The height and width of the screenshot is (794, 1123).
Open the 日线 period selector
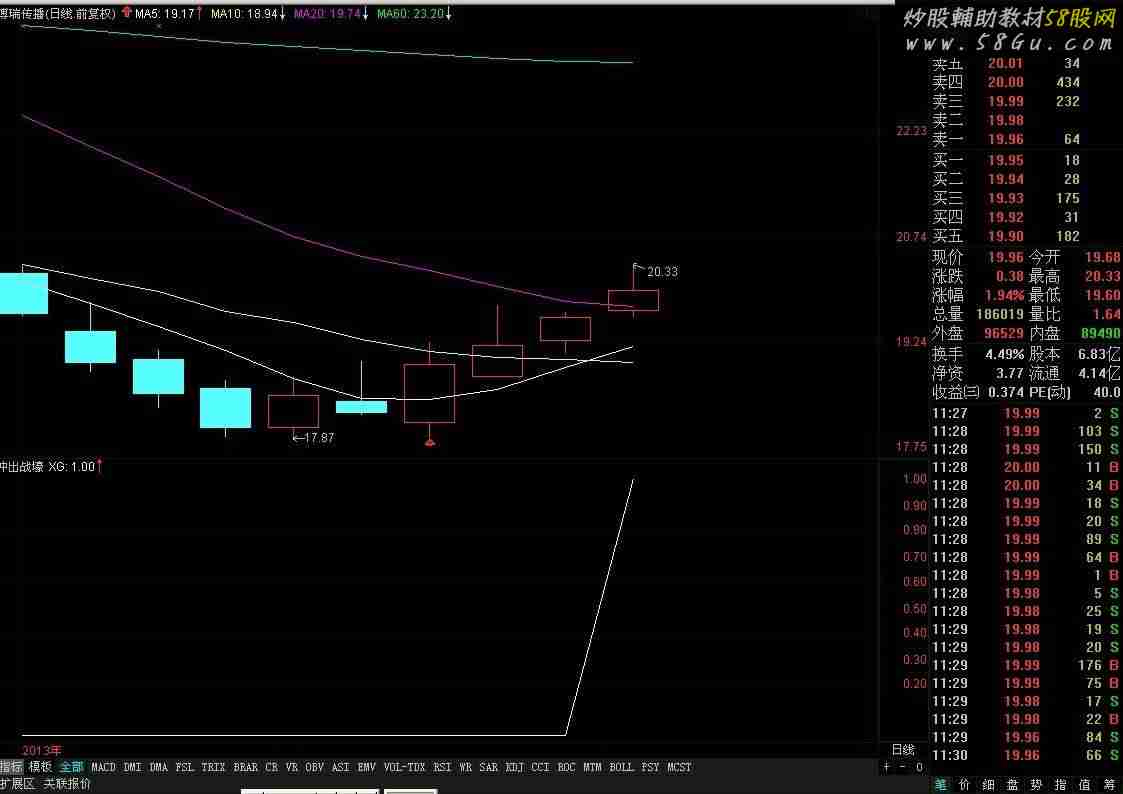coord(904,750)
